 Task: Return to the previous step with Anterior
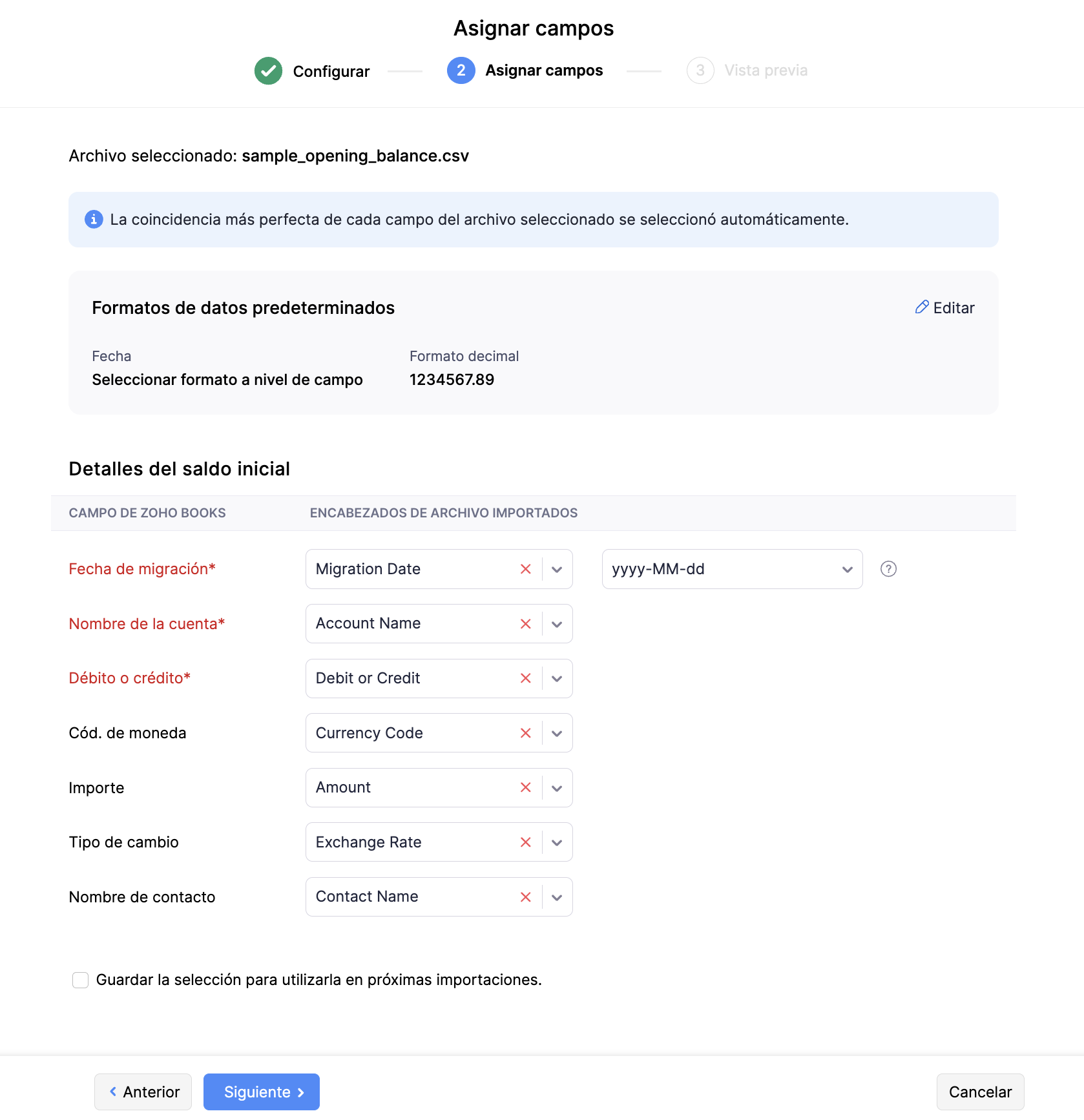coord(143,1092)
